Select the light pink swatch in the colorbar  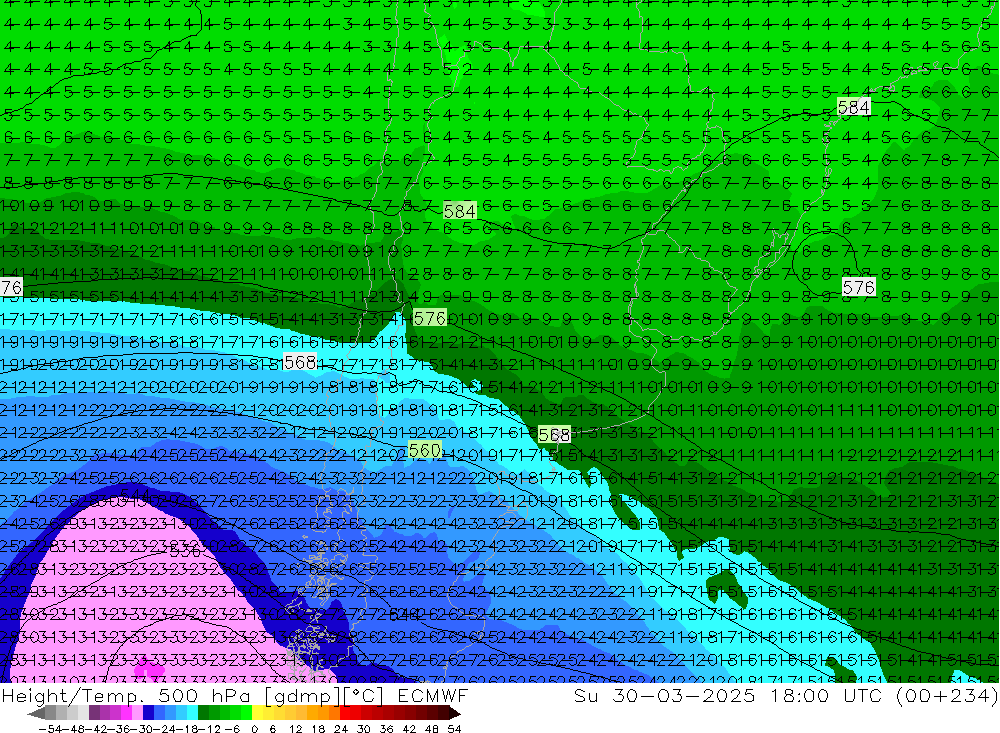pos(138,713)
